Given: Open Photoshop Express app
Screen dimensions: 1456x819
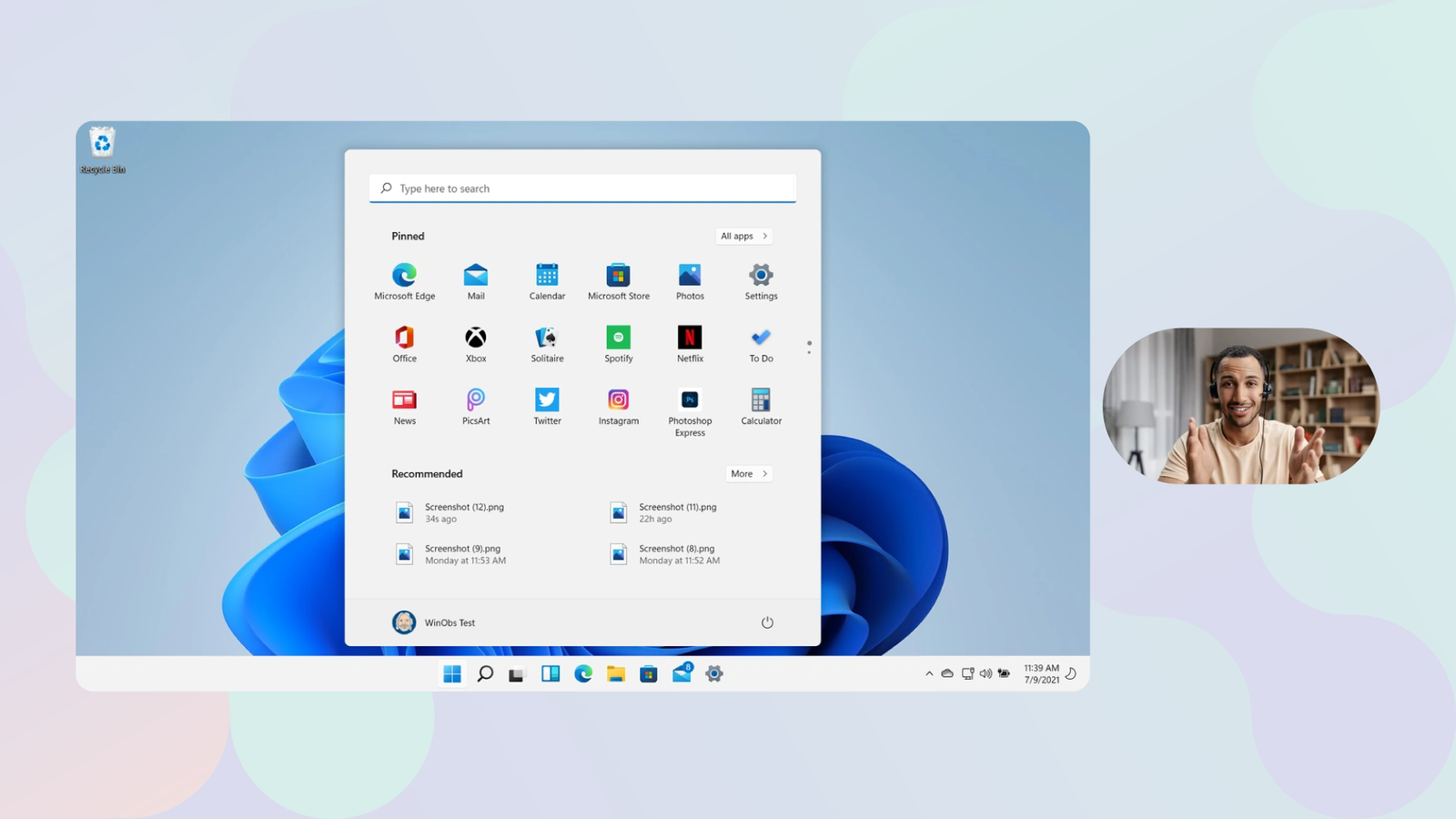Looking at the screenshot, I should (690, 412).
